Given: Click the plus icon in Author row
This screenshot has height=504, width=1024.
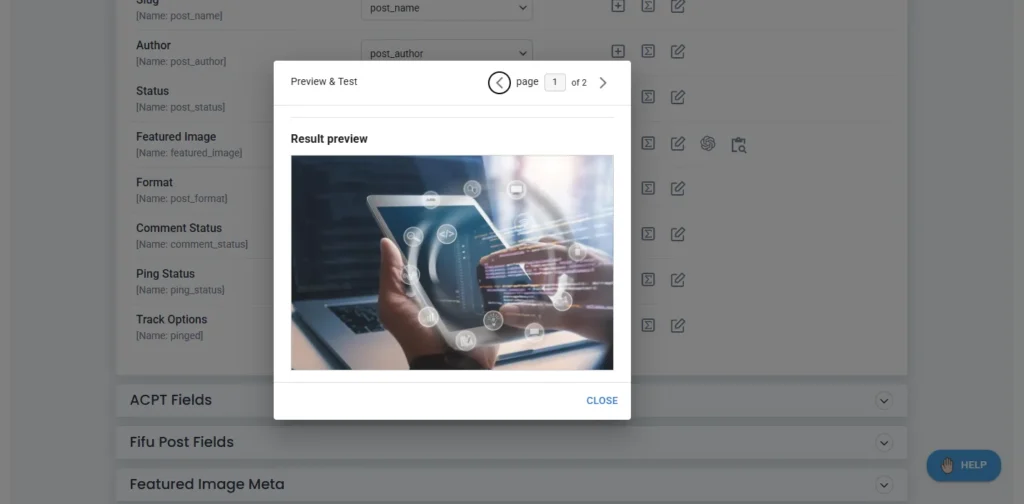Looking at the screenshot, I should click(618, 51).
